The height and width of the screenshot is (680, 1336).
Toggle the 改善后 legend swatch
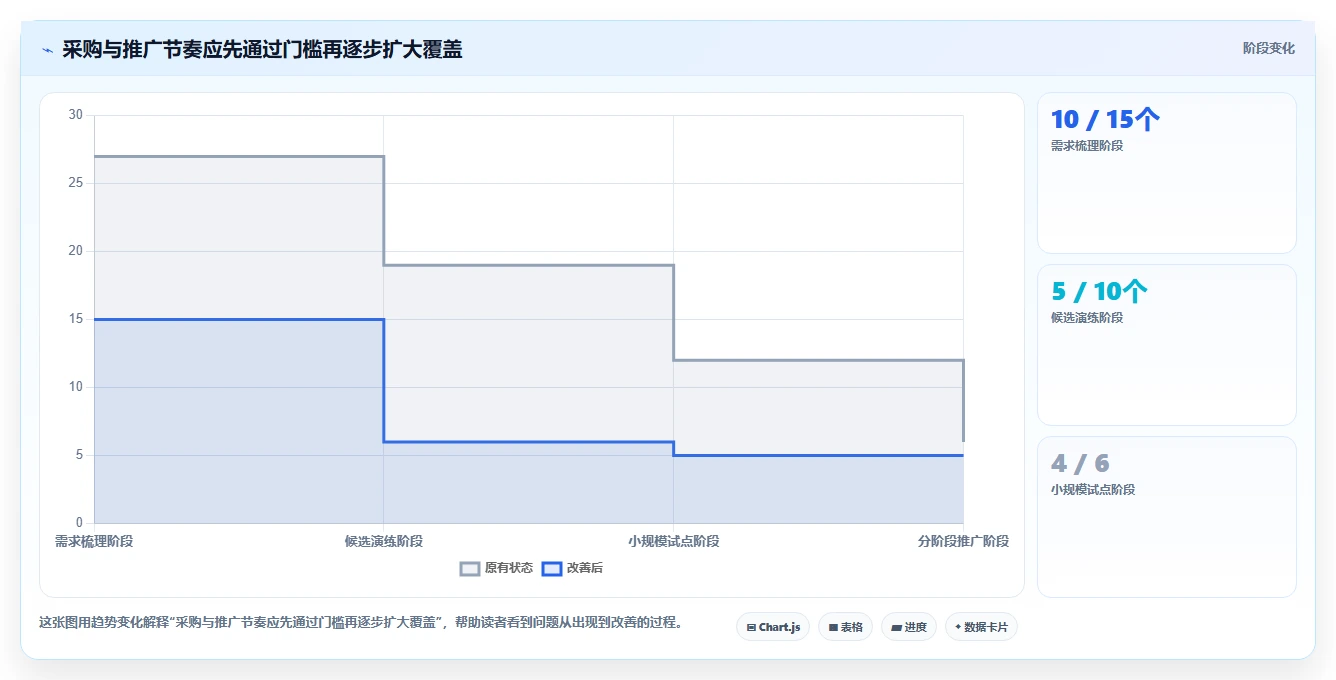click(552, 568)
